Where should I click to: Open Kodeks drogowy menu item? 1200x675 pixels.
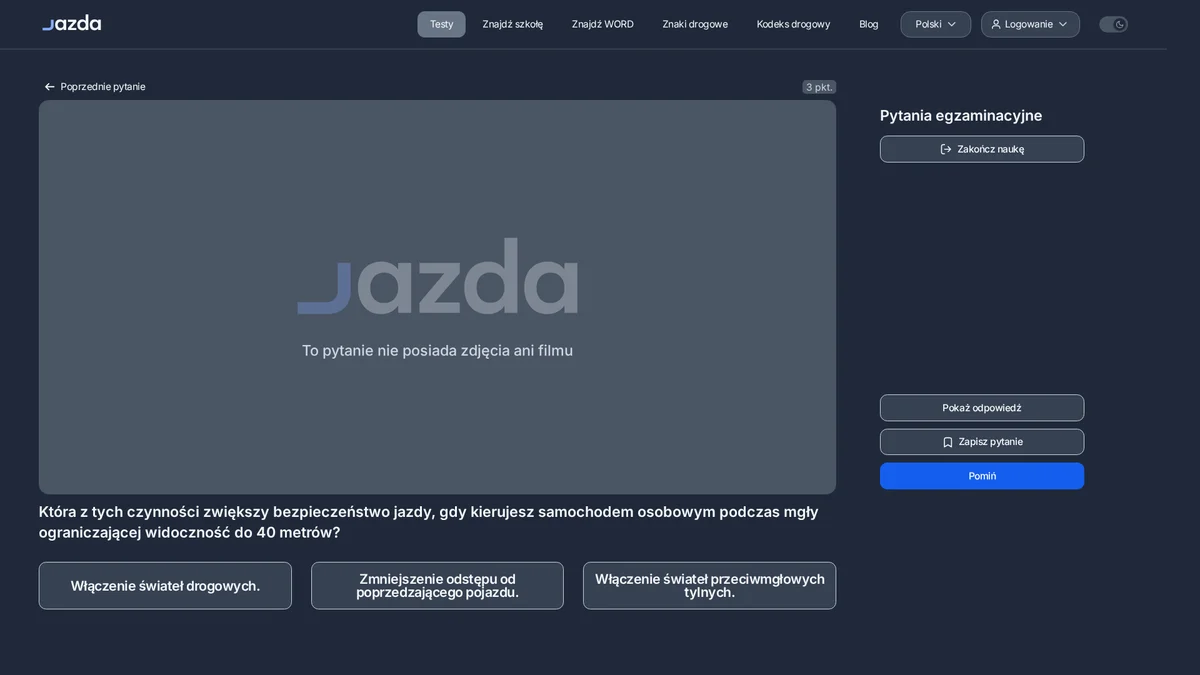[793, 24]
